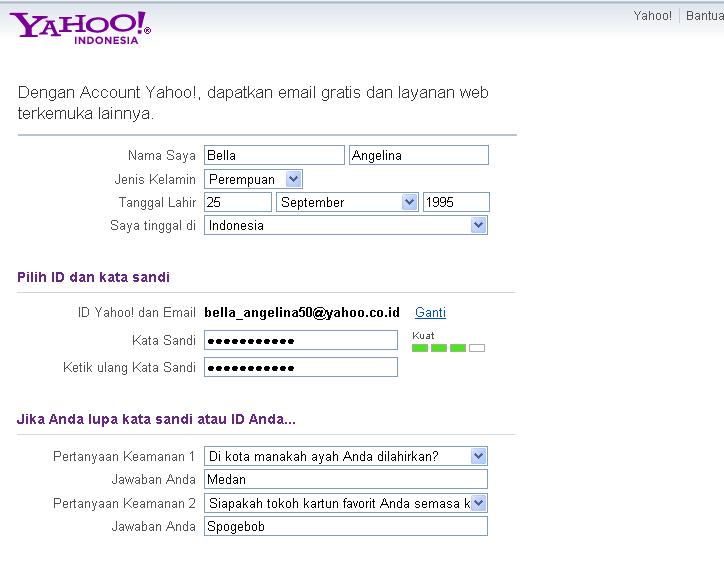Click the answer field containing Spogebob
This screenshot has height=576, width=724.
[x=346, y=527]
